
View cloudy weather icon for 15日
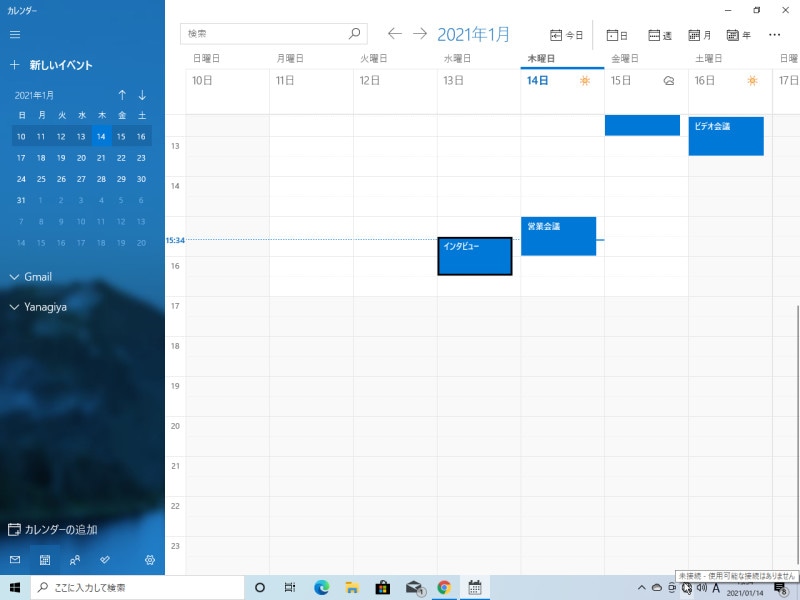click(668, 81)
